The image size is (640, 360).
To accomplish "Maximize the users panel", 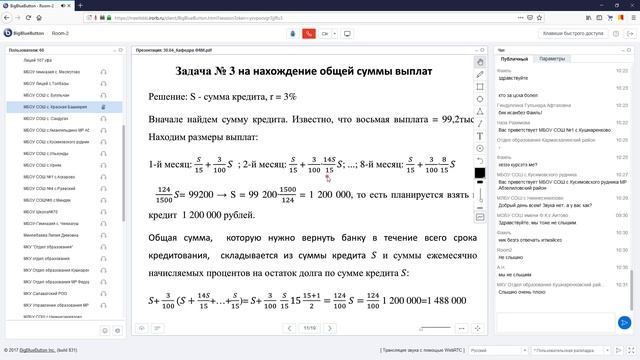I will (x=120, y=50).
